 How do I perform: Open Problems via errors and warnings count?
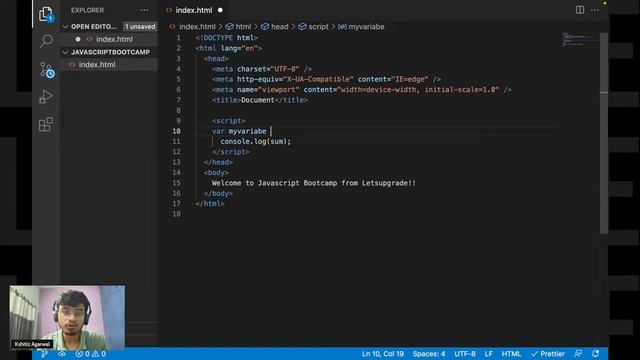(x=91, y=354)
